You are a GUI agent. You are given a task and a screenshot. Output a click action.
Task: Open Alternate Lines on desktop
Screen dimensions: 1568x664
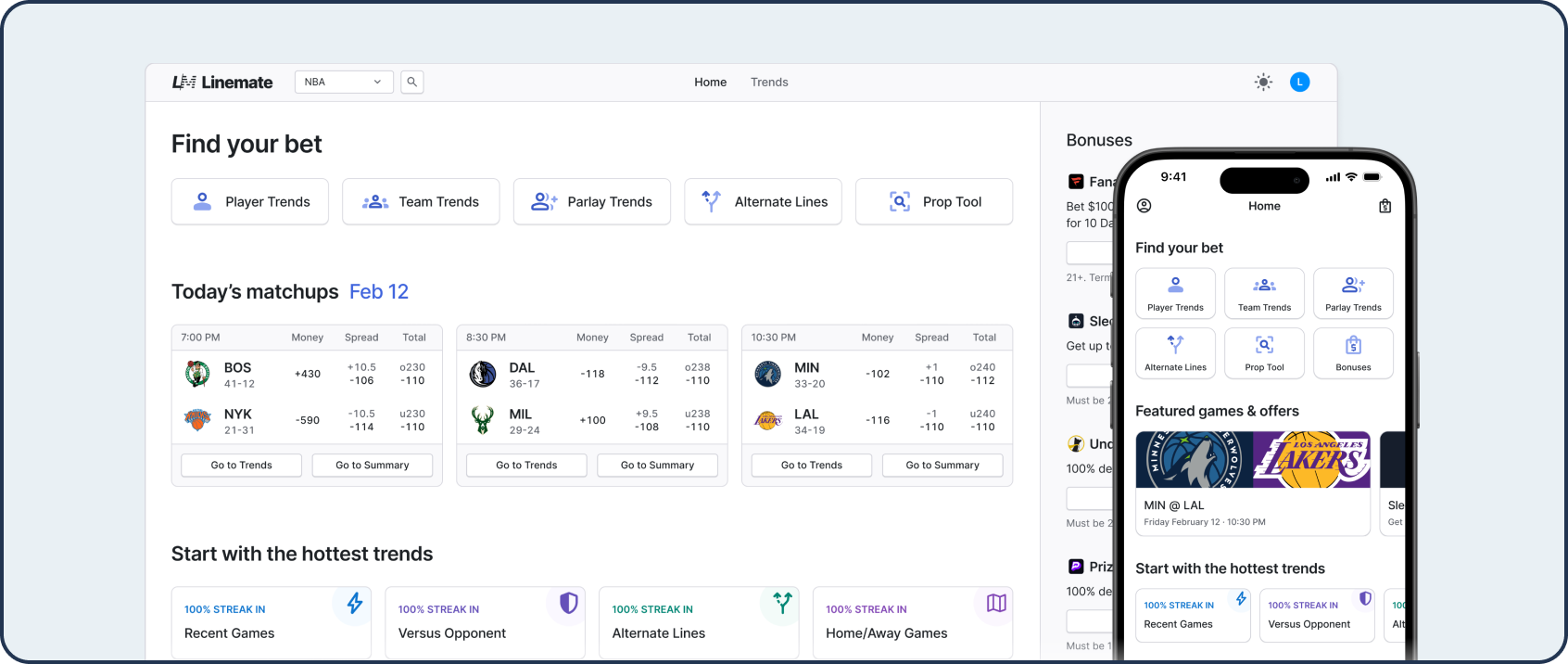763,201
